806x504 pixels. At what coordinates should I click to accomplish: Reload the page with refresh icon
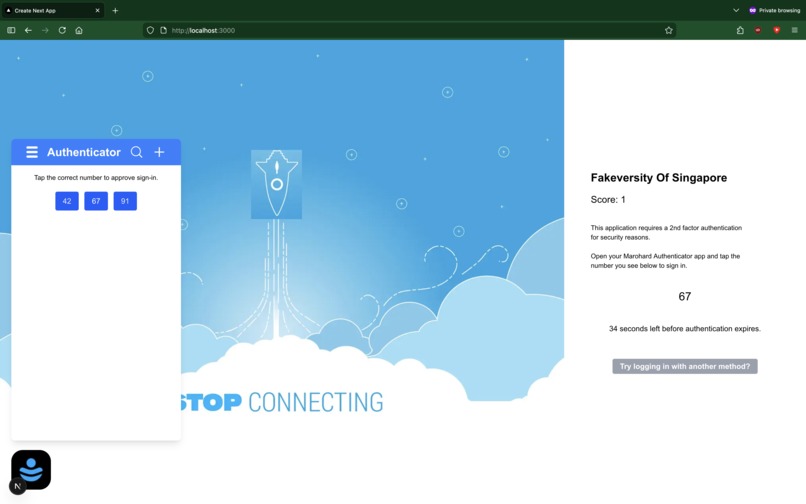pyautogui.click(x=62, y=30)
